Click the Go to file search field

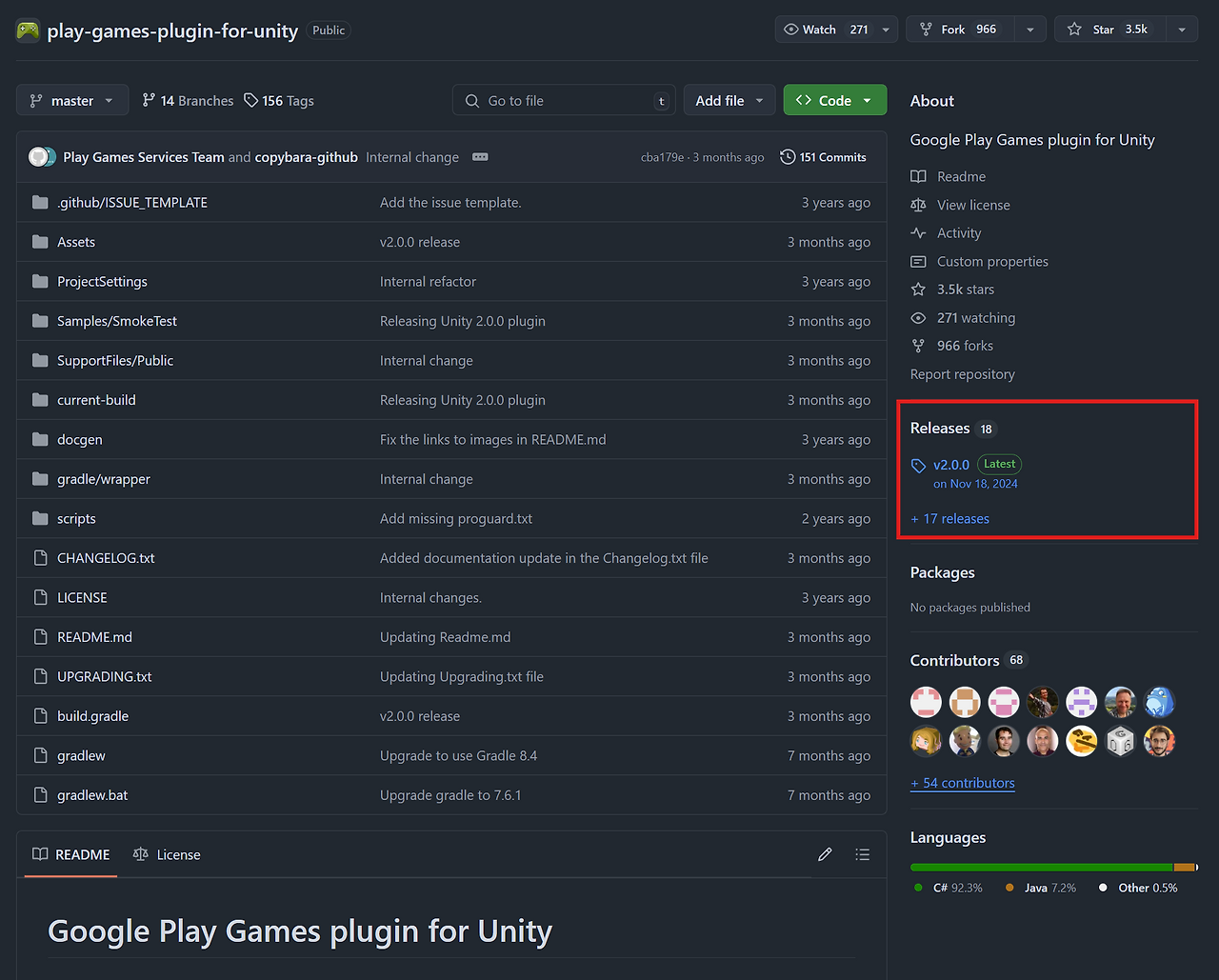[564, 100]
